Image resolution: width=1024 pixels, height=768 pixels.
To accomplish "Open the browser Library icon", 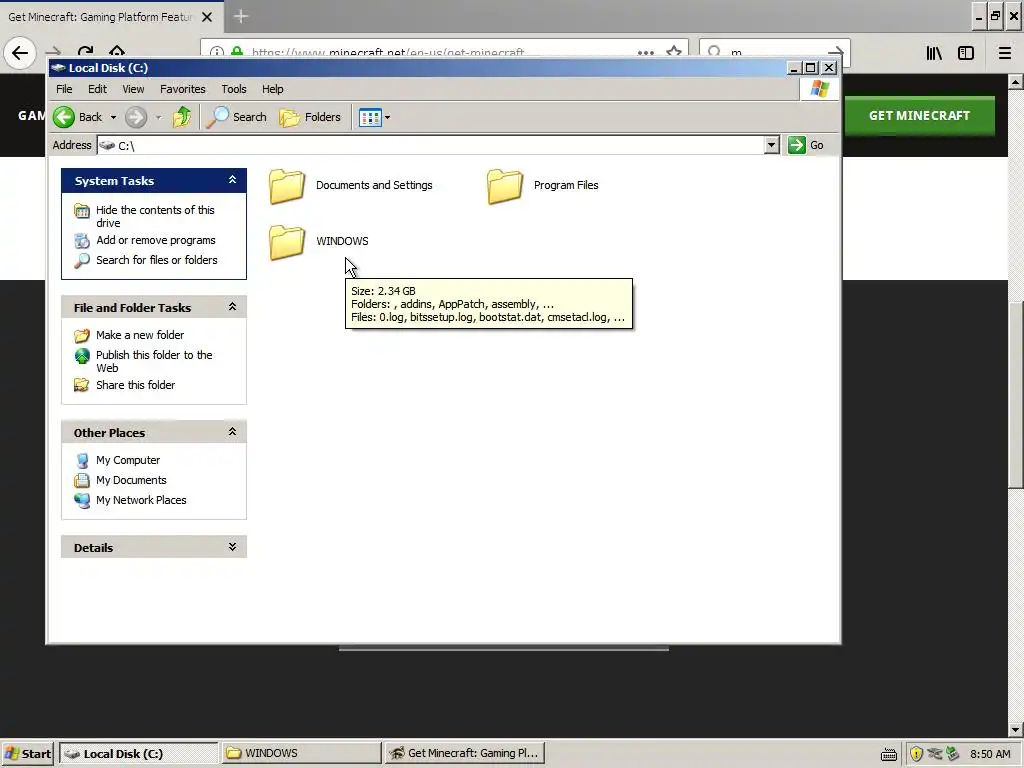I will coord(934,54).
